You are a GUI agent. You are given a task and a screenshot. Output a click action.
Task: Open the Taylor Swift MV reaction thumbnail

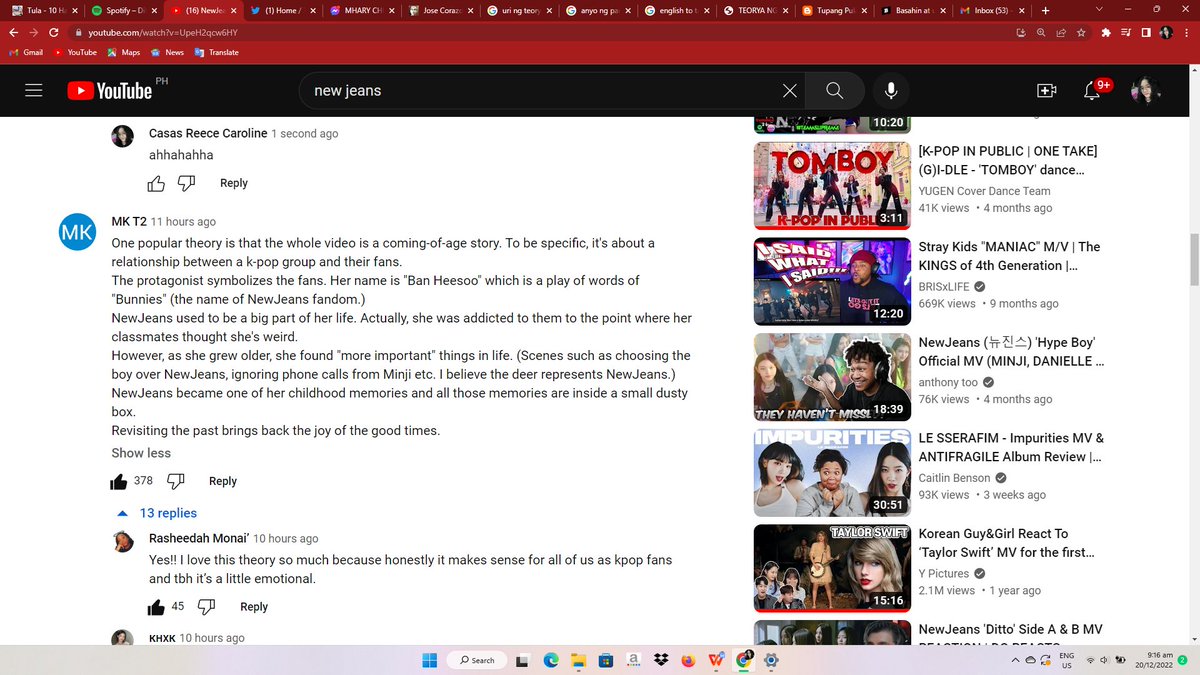[x=831, y=568]
